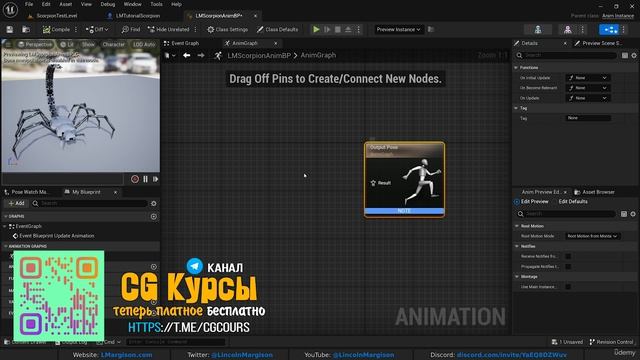Click the record animation button under viewport
The image size is (640, 360).
(x=135, y=179)
